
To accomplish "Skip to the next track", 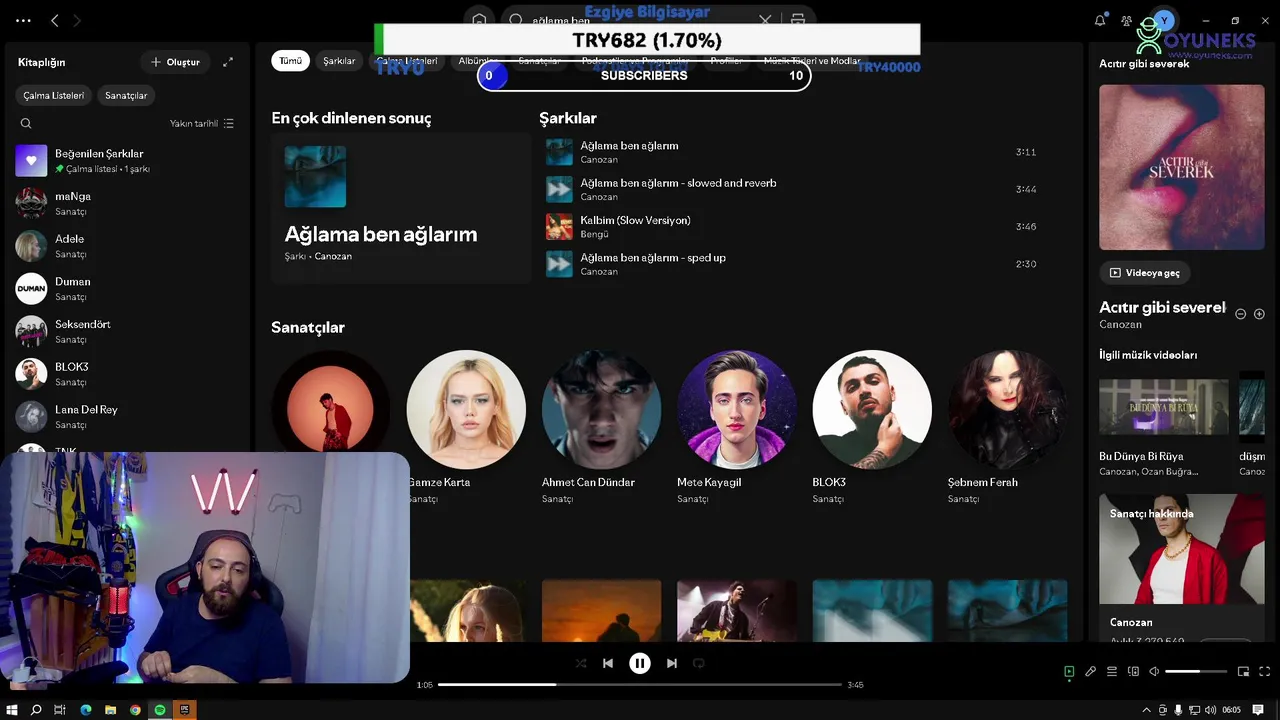I will coord(672,663).
